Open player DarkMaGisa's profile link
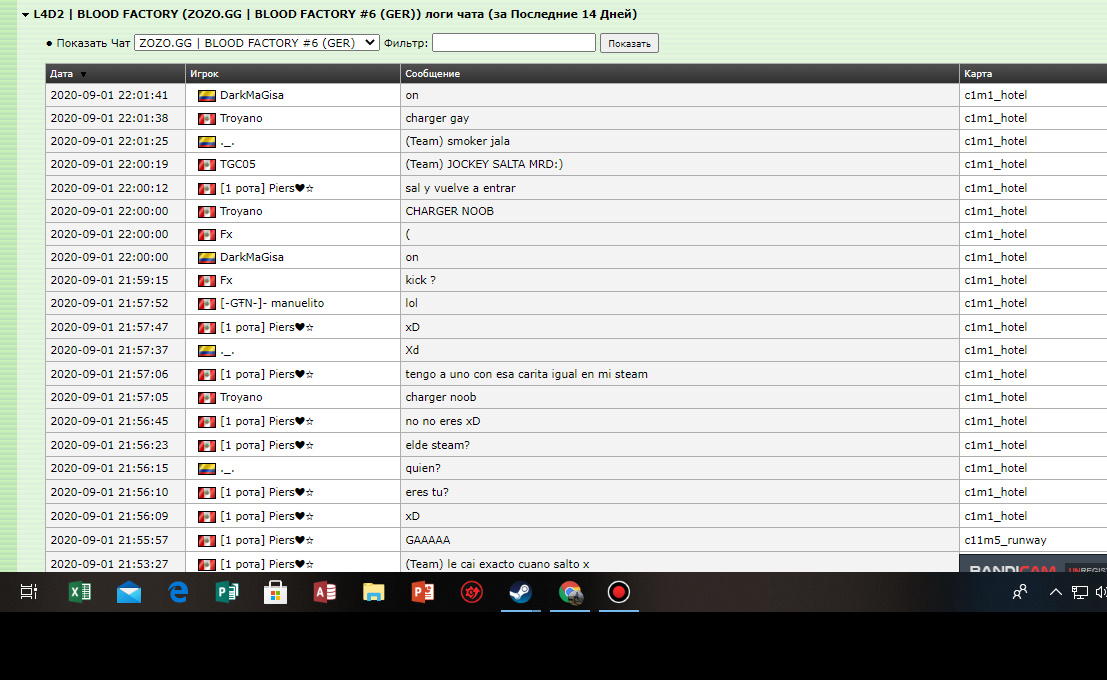 251,95
